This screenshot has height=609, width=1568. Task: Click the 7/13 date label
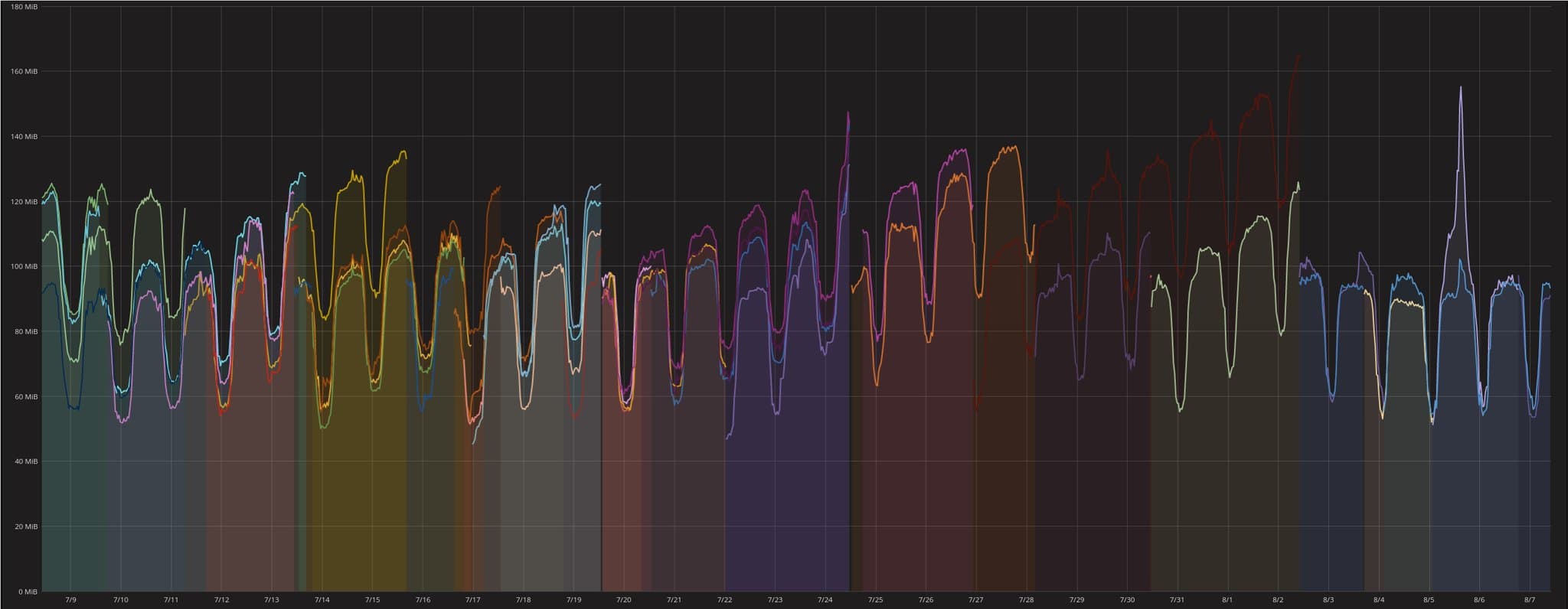pyautogui.click(x=272, y=600)
